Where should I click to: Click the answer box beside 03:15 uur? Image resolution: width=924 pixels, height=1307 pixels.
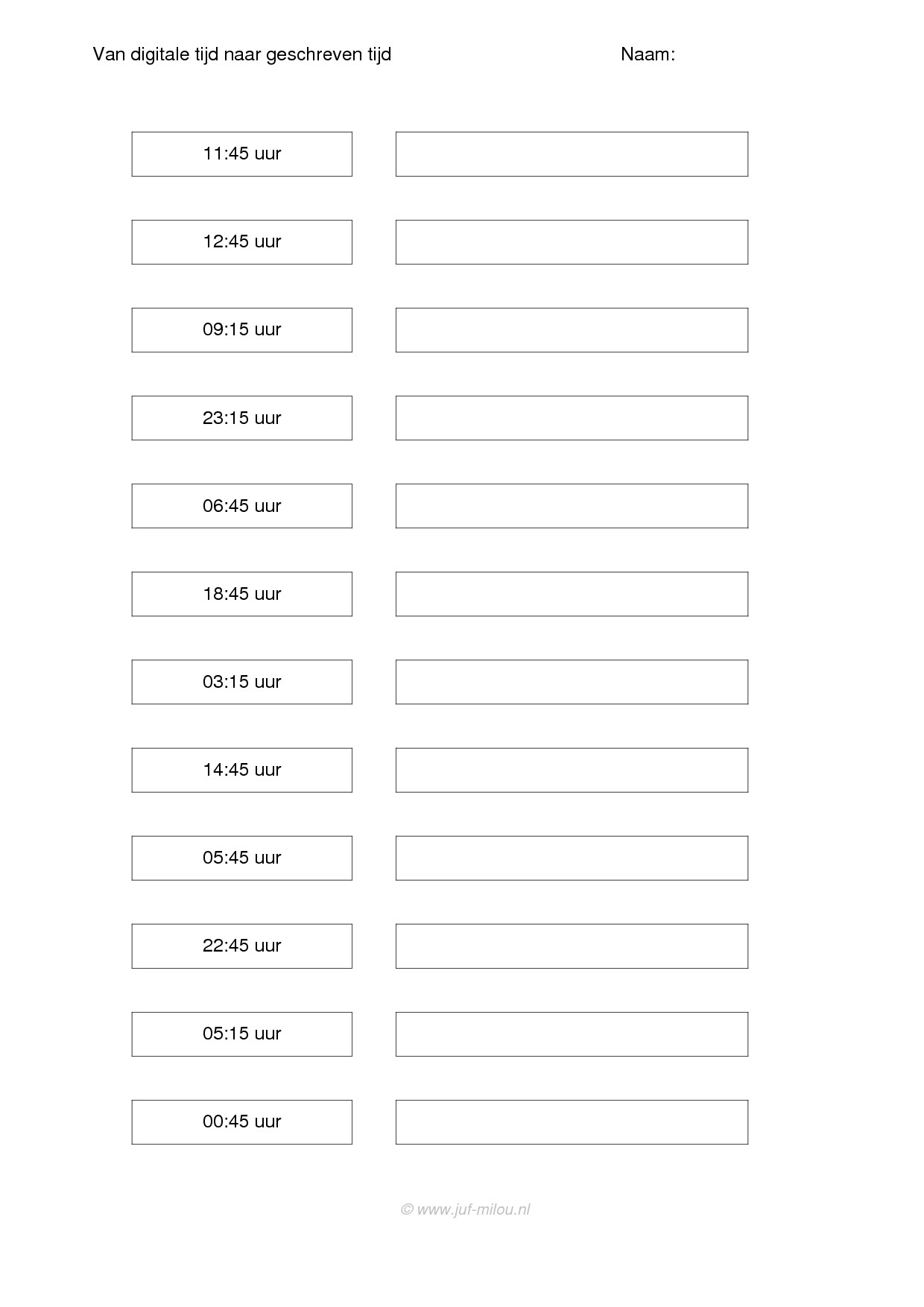(x=572, y=682)
